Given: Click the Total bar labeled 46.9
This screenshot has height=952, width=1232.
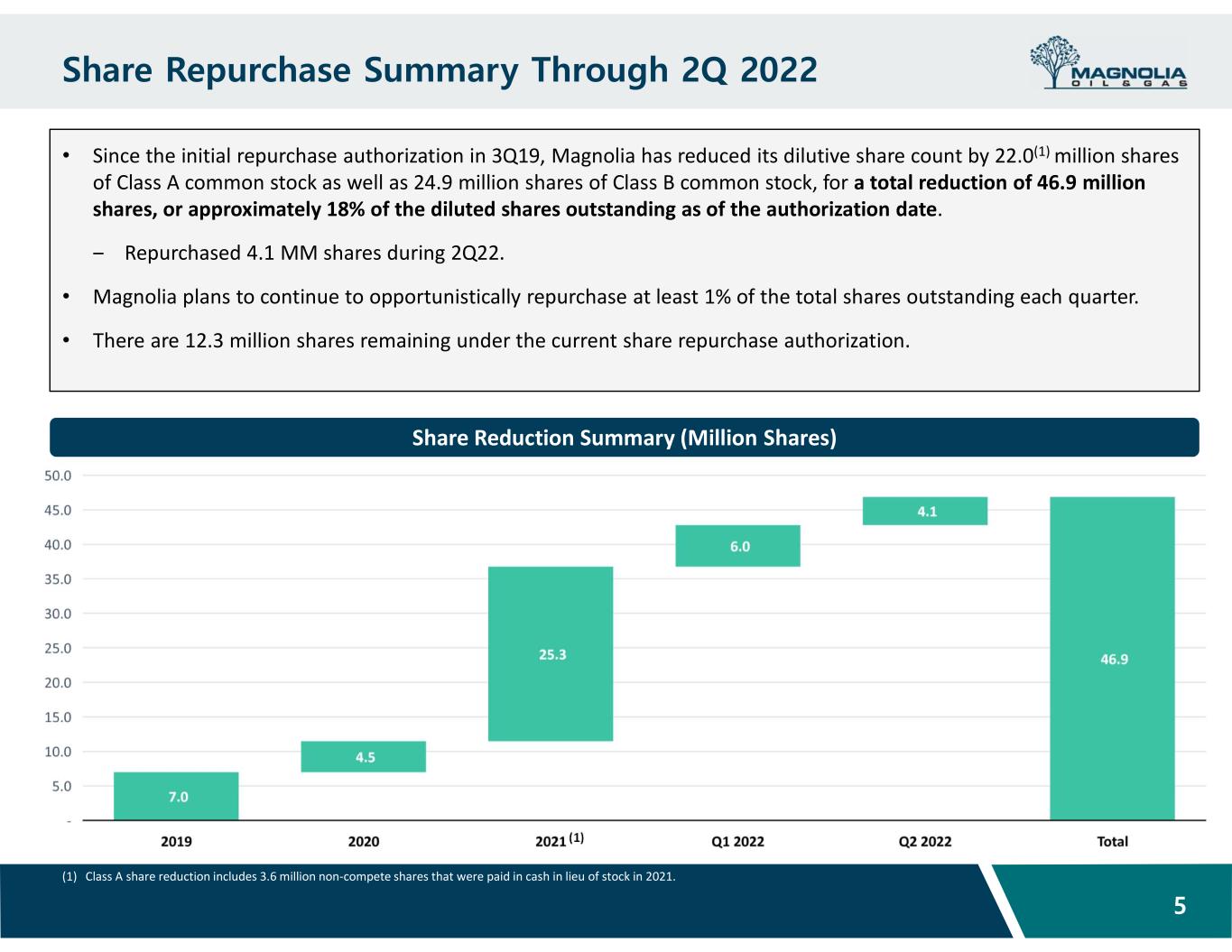Looking at the screenshot, I should coord(1113,659).
